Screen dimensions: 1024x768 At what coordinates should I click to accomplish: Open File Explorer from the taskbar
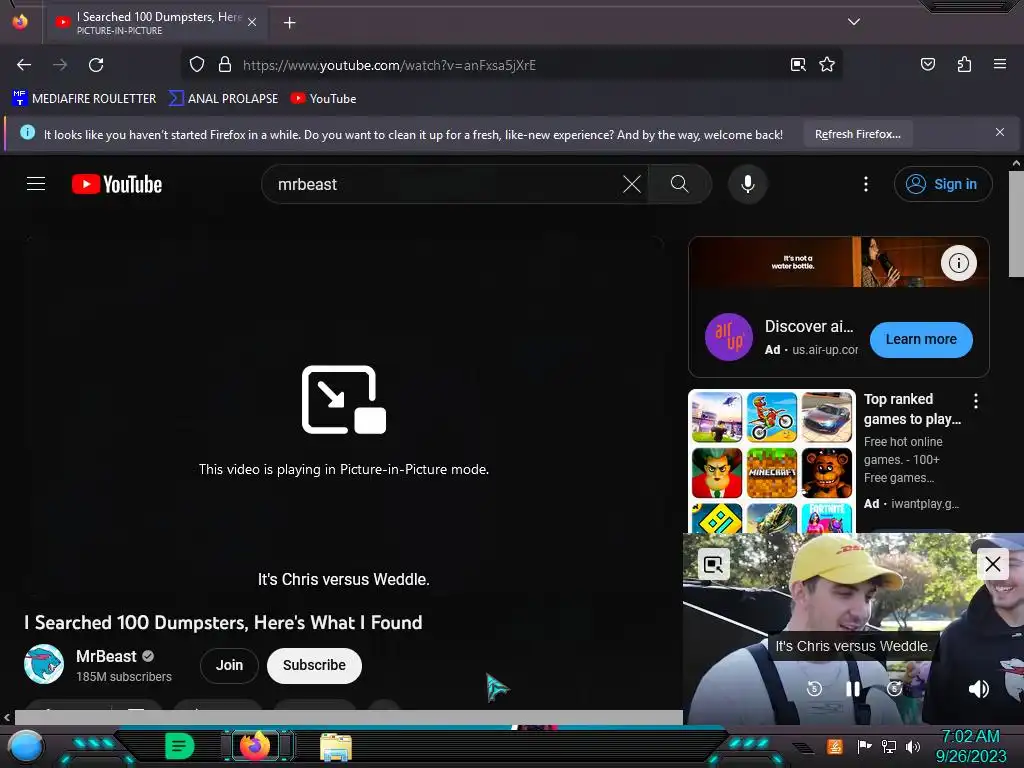[336, 747]
